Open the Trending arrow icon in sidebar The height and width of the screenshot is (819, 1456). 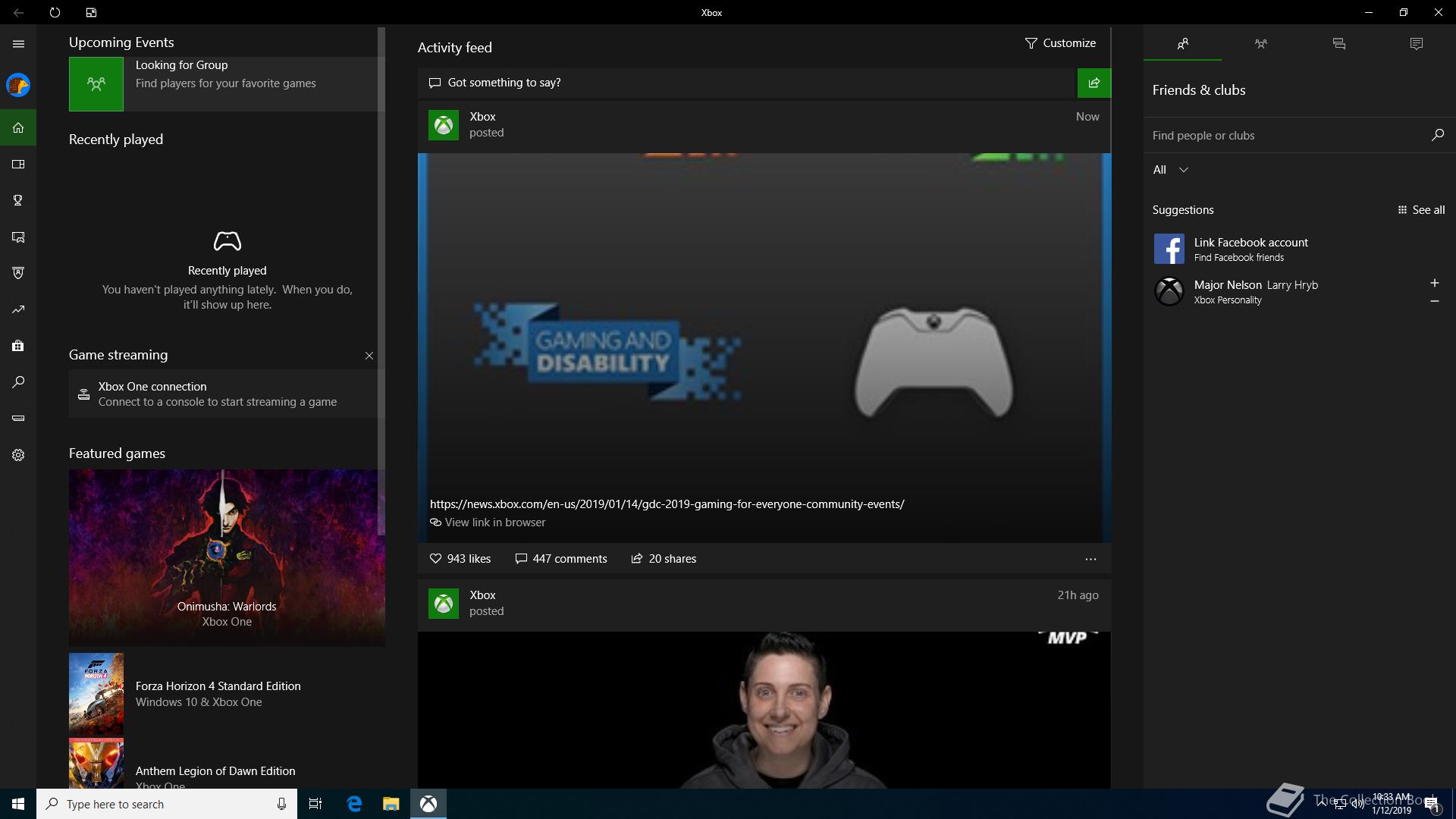18,309
